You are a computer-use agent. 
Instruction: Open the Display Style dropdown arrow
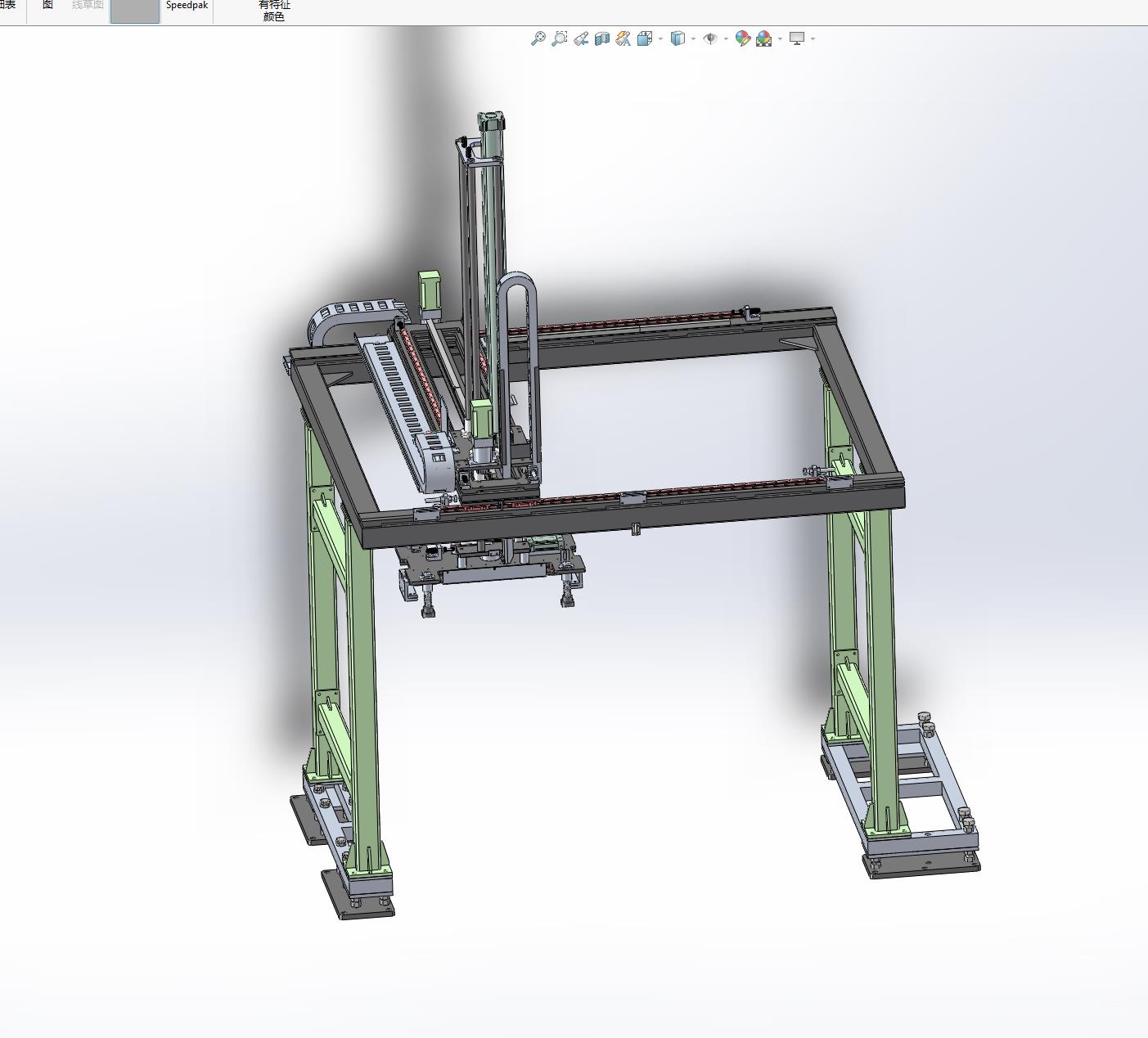693,38
